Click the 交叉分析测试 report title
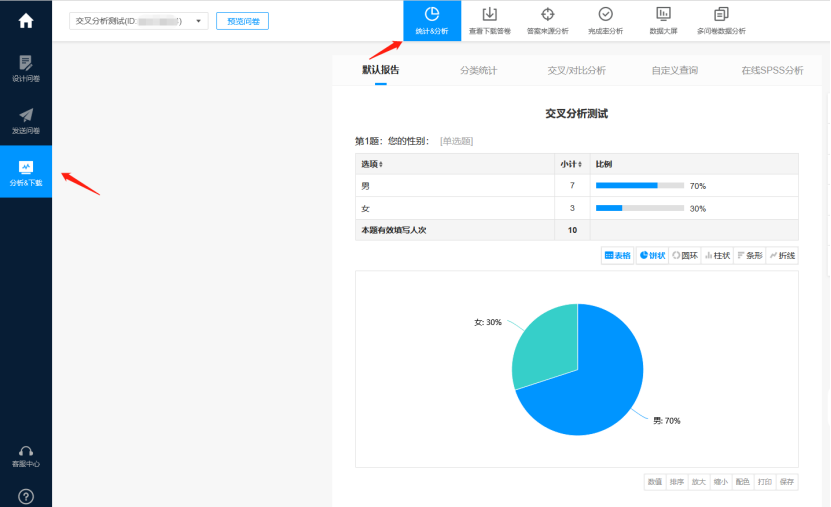This screenshot has height=507, width=831. (x=577, y=114)
